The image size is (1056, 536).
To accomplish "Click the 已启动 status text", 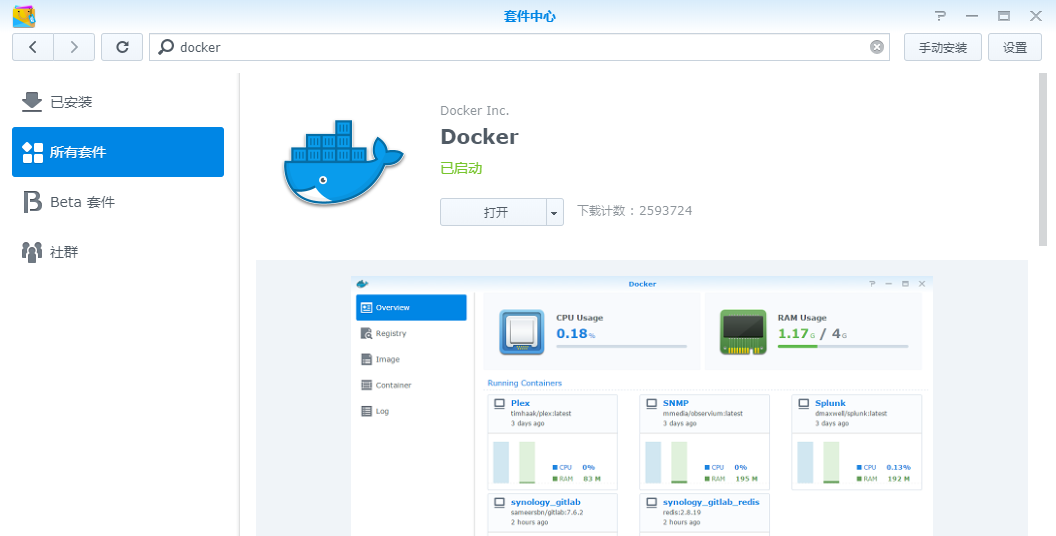I will point(461,168).
